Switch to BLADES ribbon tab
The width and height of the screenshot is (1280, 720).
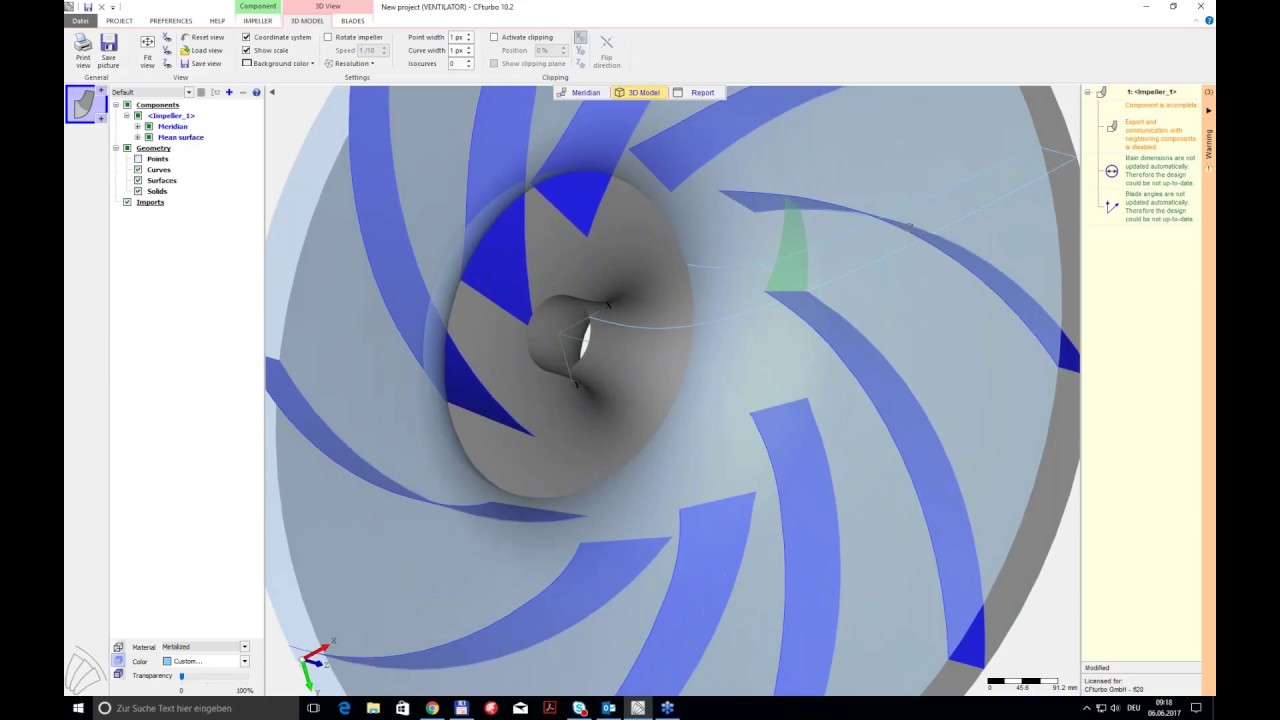tap(353, 21)
